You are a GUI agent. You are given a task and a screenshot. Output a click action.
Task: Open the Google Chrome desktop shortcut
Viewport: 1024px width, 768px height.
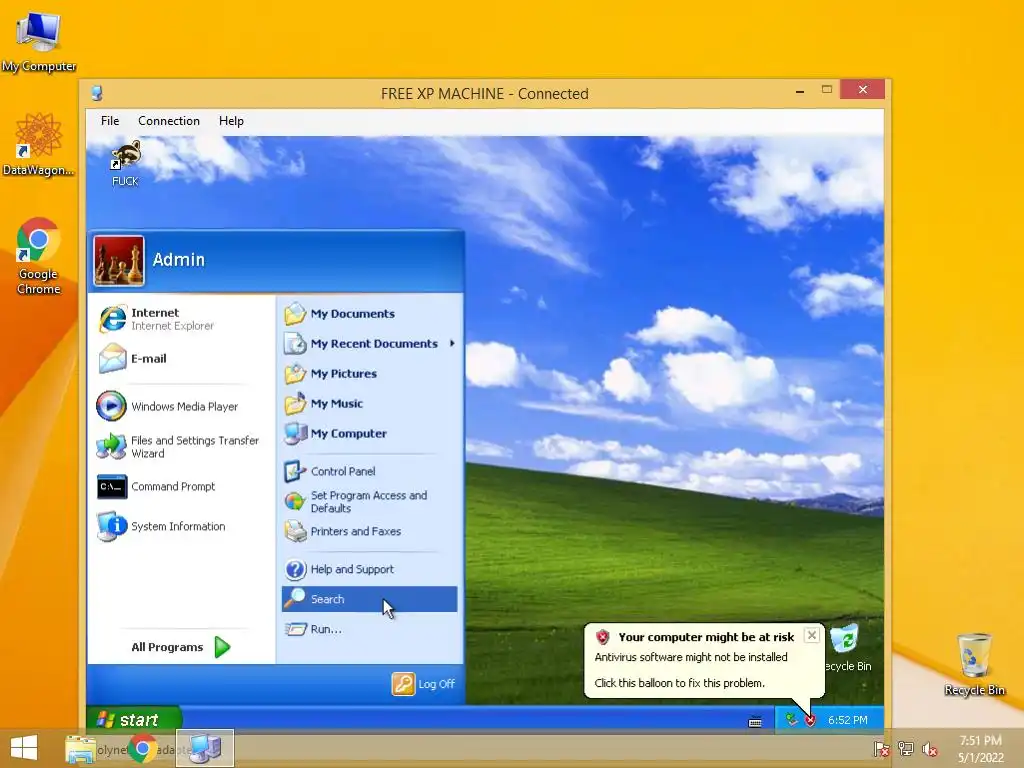tap(39, 256)
